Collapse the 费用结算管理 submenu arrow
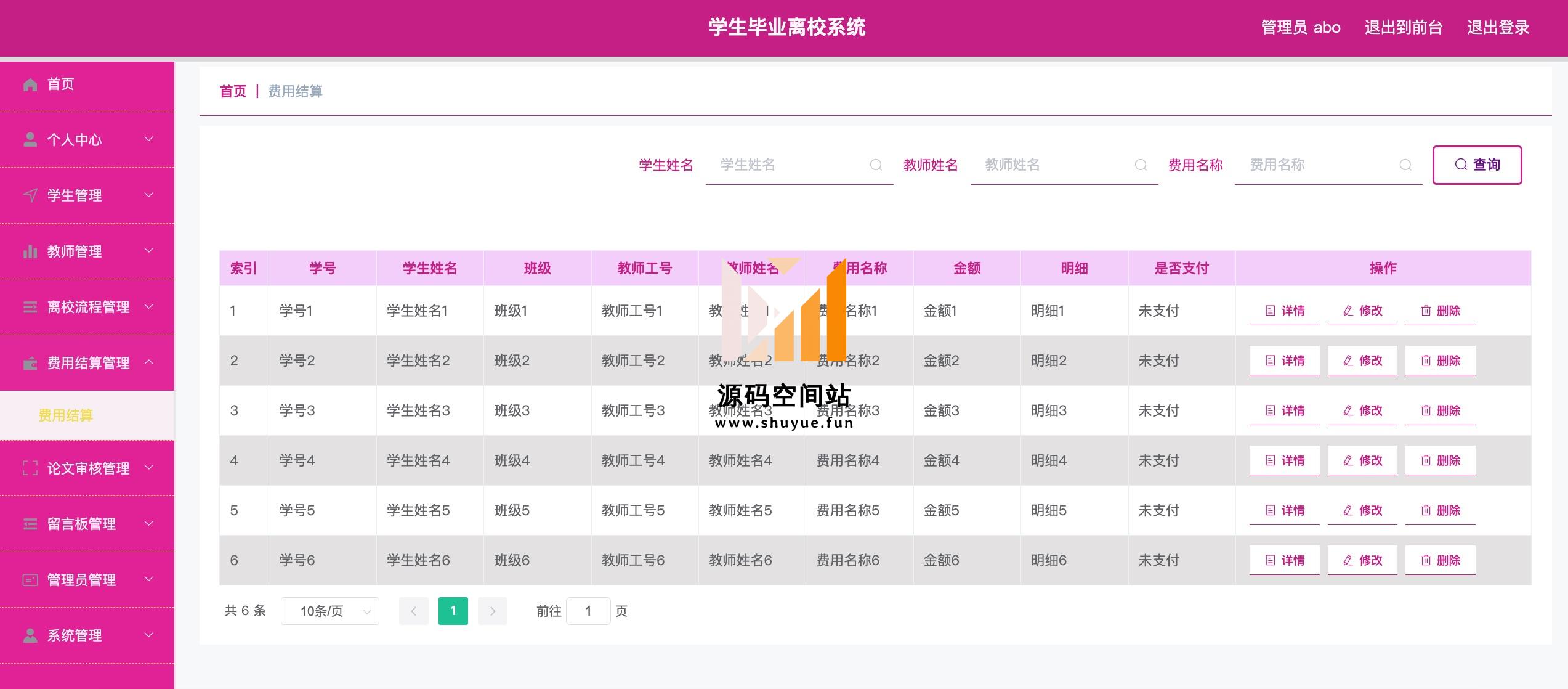This screenshot has width=1568, height=689. pos(149,362)
